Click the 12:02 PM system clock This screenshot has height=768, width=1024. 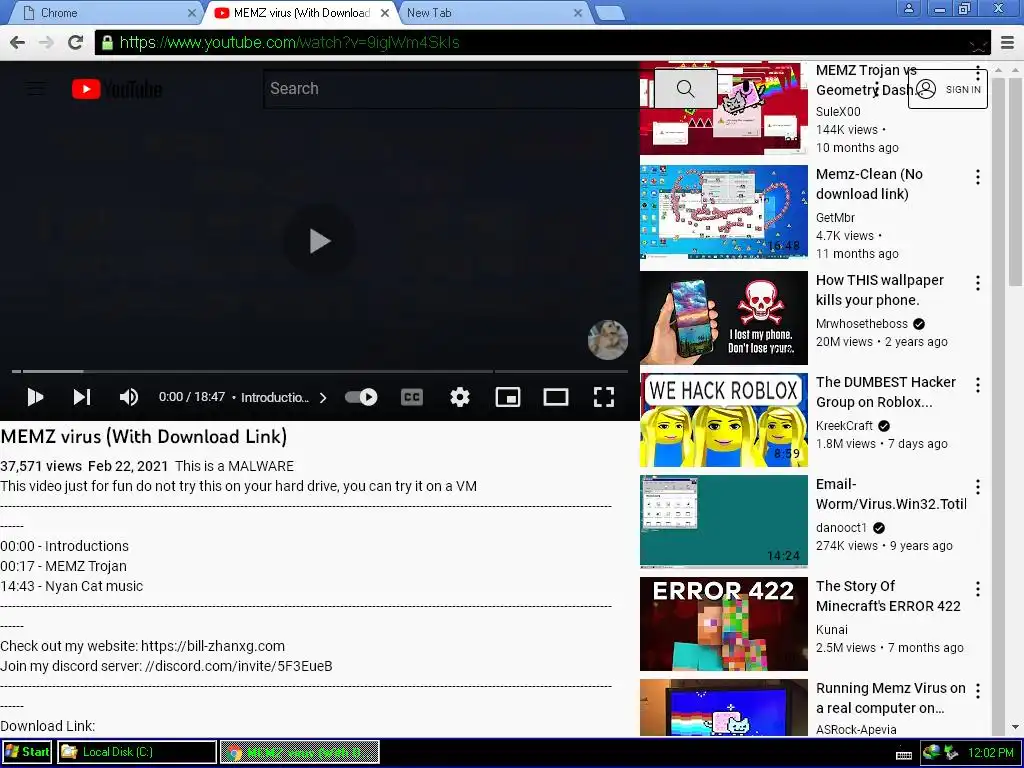991,753
